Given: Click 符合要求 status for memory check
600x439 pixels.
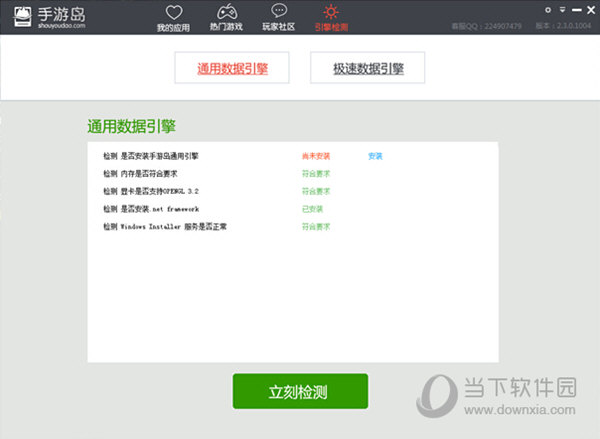Looking at the screenshot, I should (316, 174).
